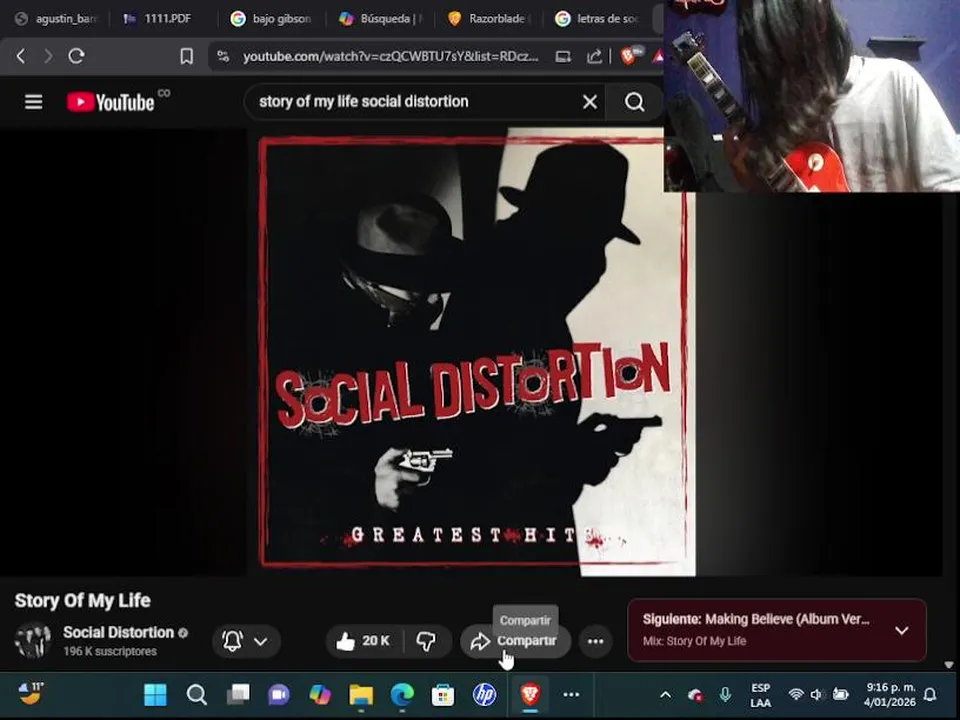Open the three-dot more actions menu
This screenshot has height=720, width=960.
(x=596, y=641)
